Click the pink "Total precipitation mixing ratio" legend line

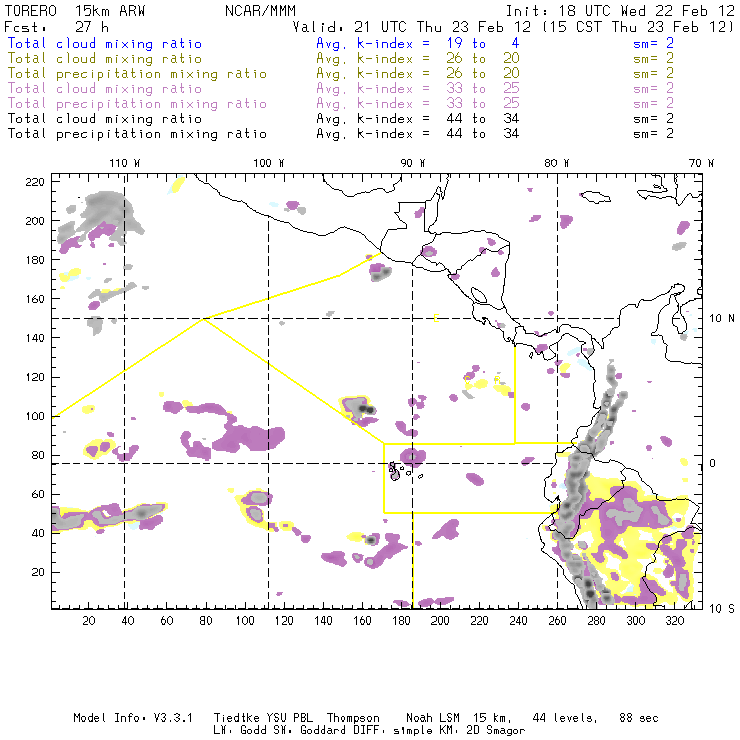(137, 104)
